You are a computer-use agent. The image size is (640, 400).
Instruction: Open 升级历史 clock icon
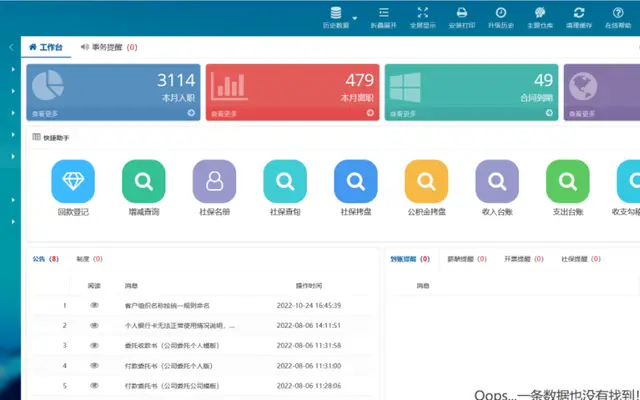[501, 13]
